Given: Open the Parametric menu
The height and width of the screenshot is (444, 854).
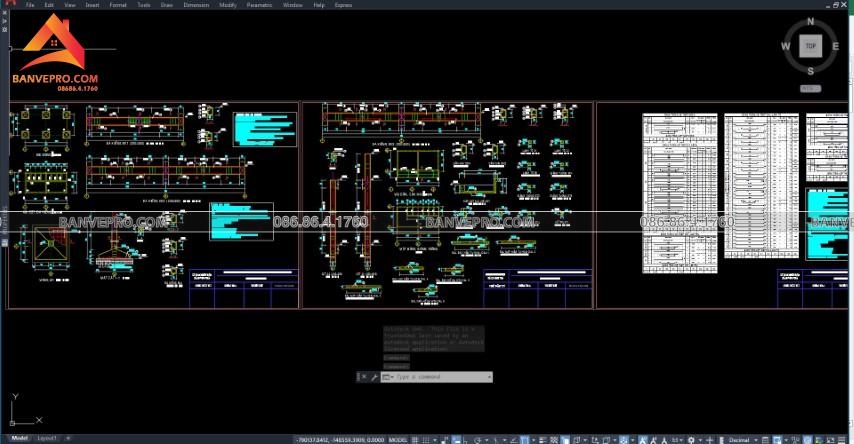Looking at the screenshot, I should (259, 5).
